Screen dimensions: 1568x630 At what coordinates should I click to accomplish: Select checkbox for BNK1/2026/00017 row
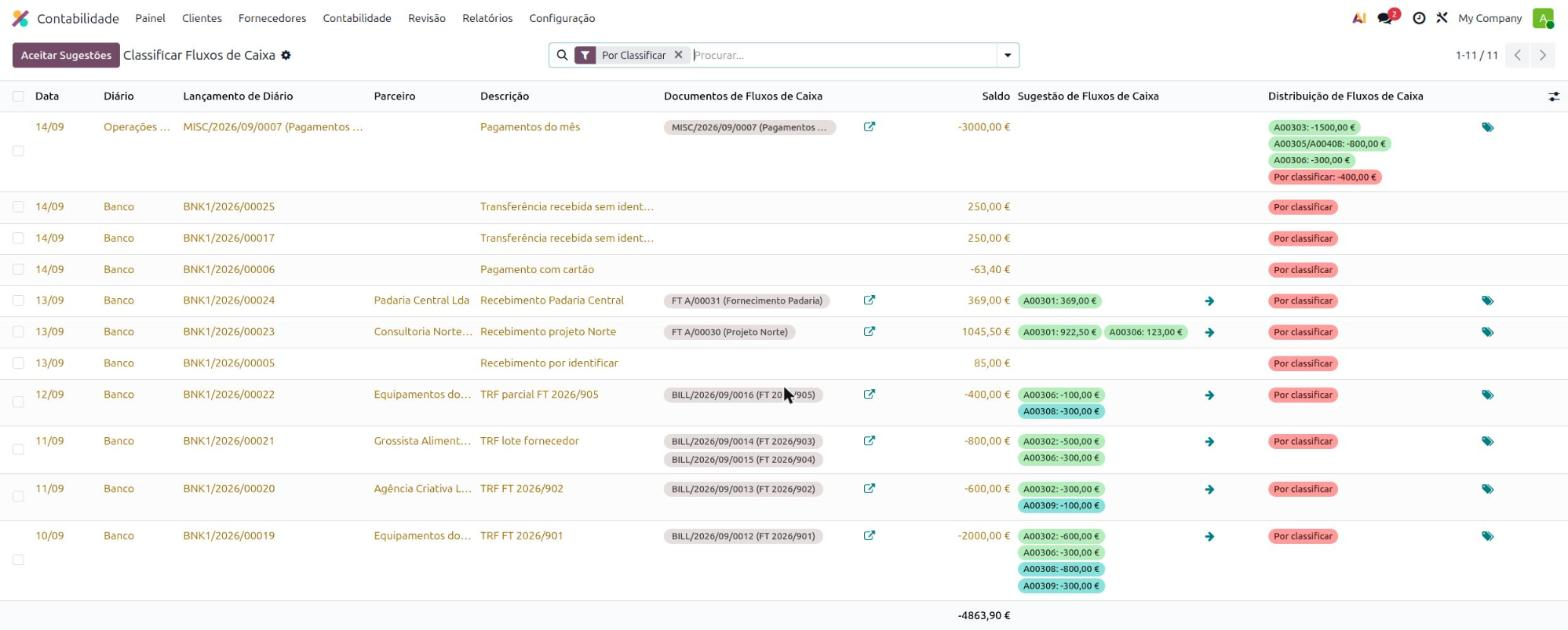pyautogui.click(x=18, y=238)
